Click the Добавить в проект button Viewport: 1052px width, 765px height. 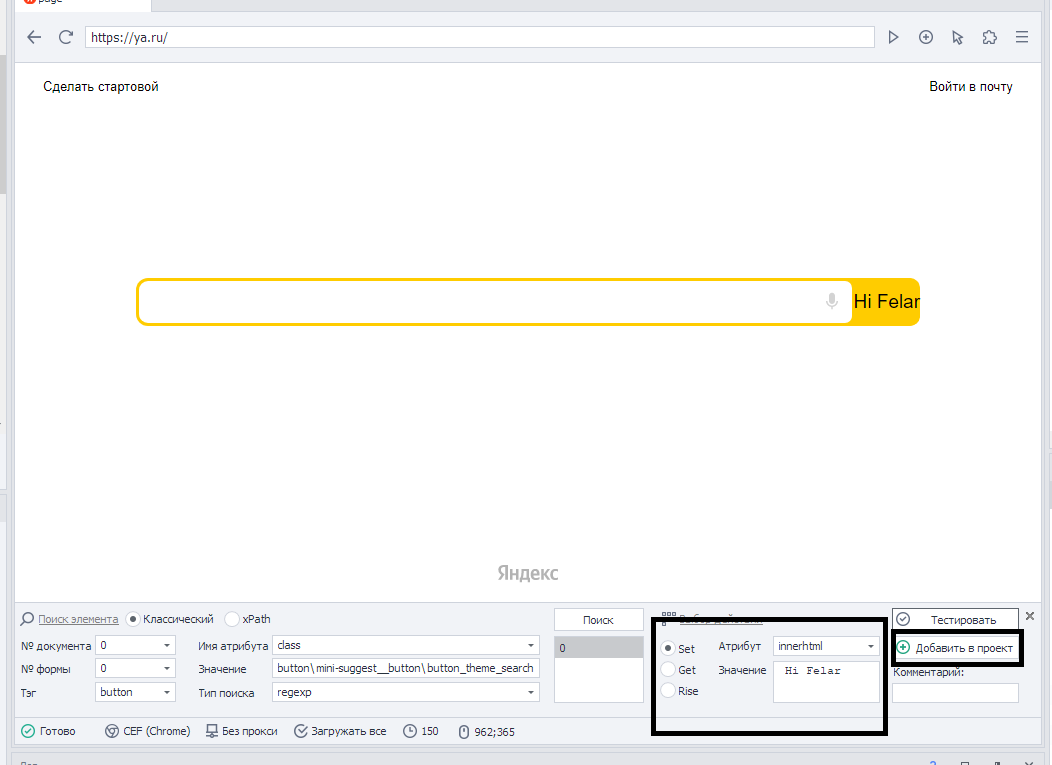point(955,648)
